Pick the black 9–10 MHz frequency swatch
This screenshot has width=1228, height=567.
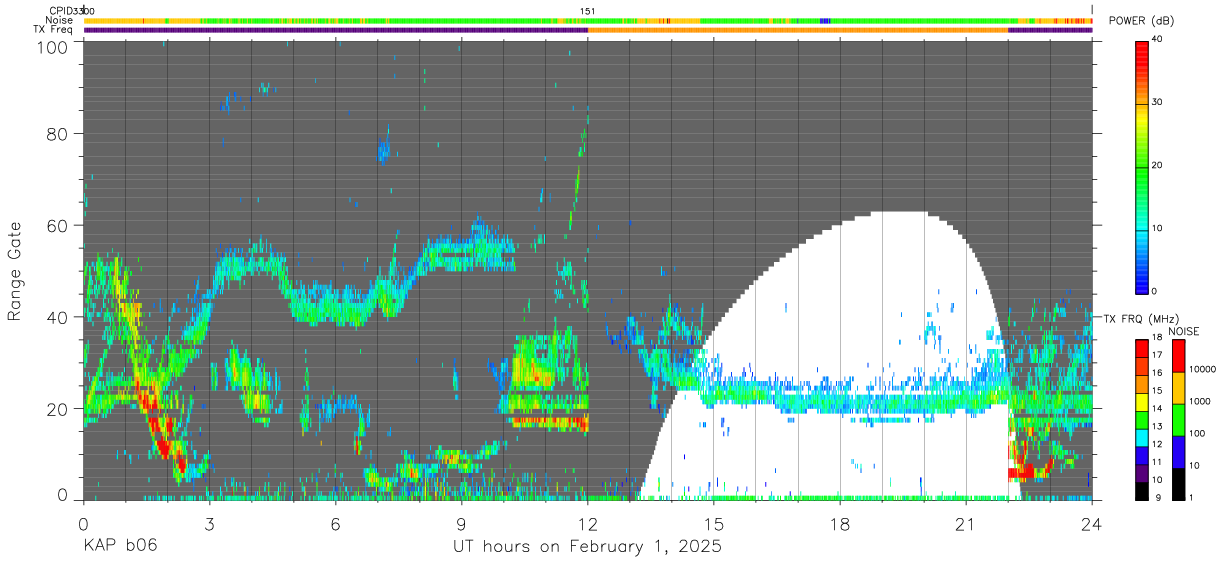click(1142, 490)
